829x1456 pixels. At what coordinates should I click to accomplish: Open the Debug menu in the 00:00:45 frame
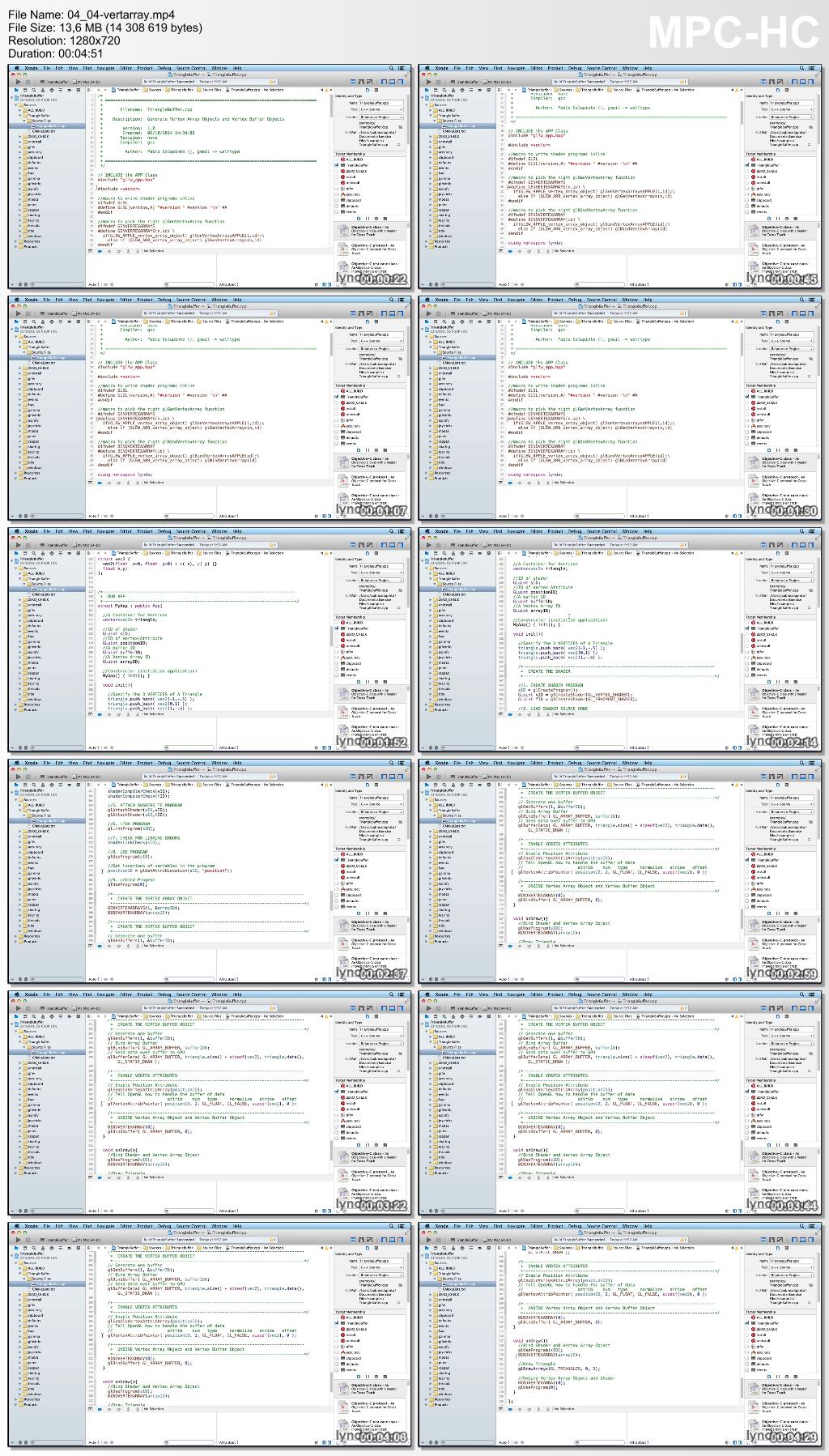pos(575,68)
